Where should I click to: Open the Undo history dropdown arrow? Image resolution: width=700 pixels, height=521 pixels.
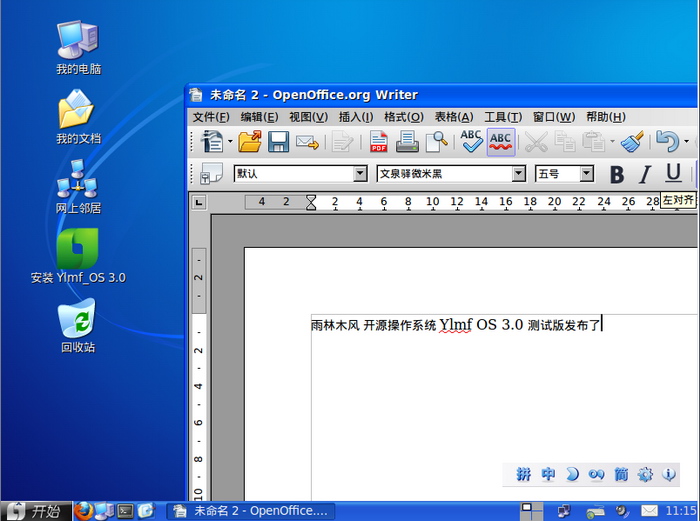686,142
